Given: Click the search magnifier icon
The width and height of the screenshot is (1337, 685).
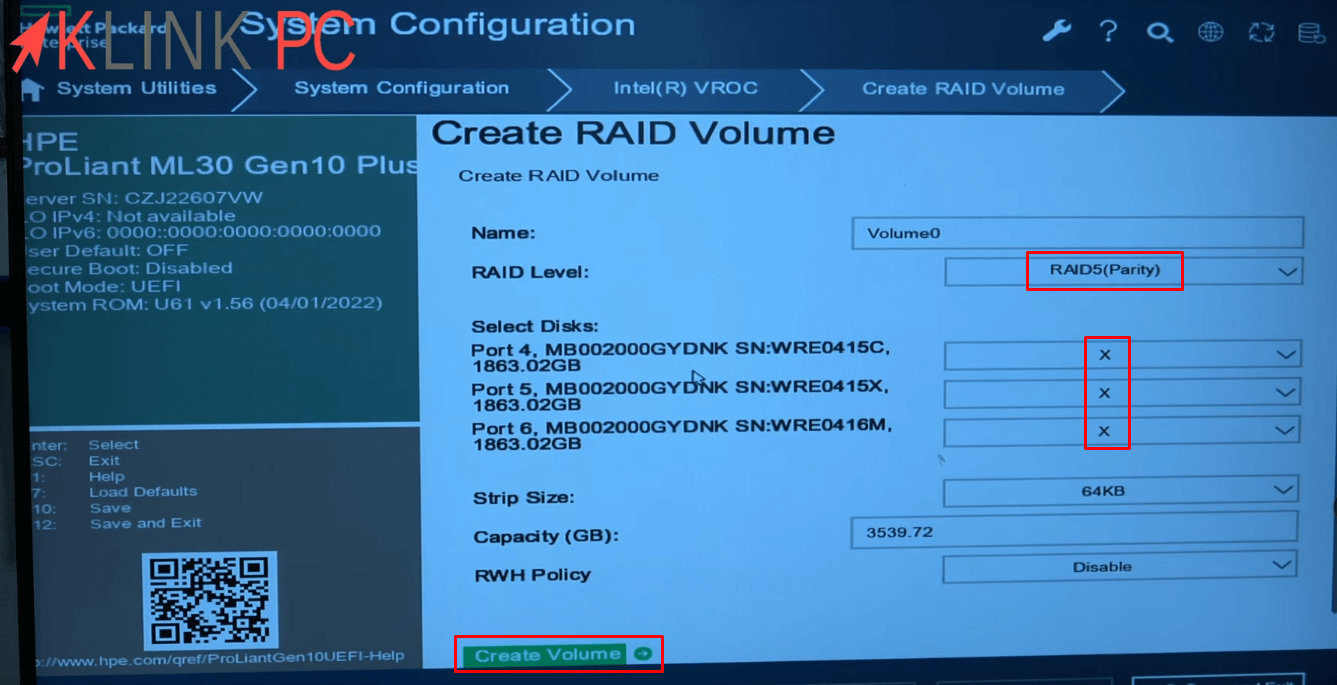Looking at the screenshot, I should click(x=1160, y=31).
